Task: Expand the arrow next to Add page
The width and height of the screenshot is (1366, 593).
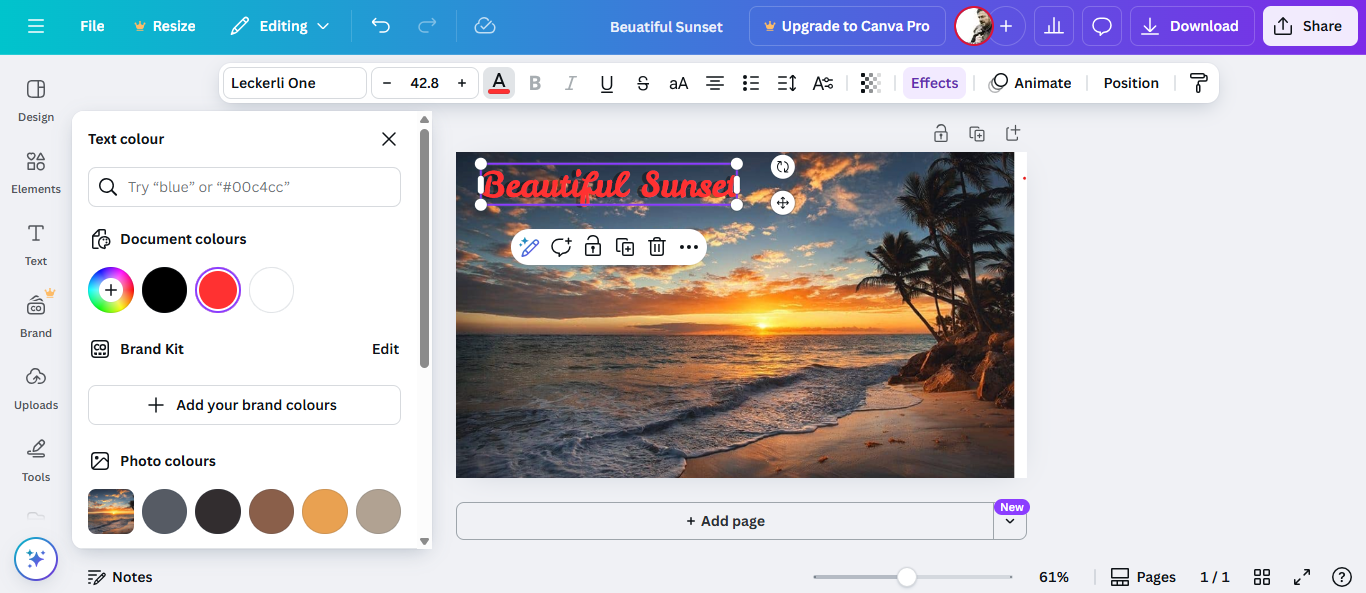Action: 1010,521
